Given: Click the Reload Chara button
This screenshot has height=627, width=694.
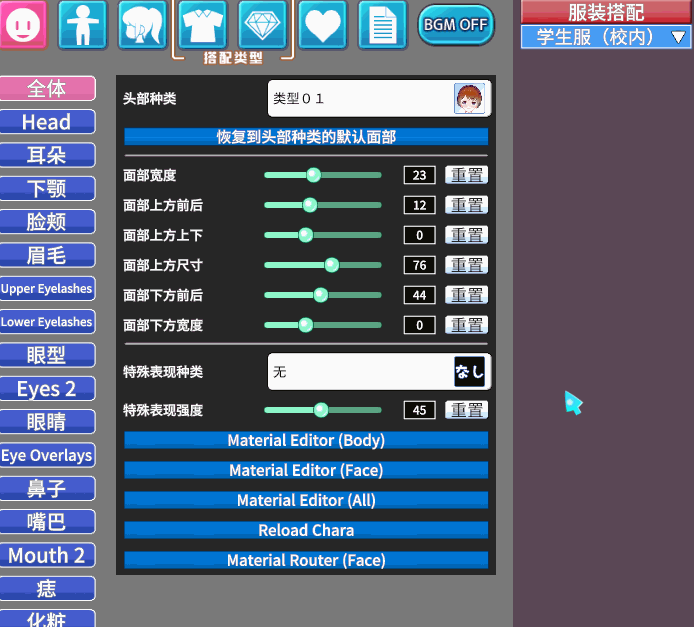Looking at the screenshot, I should 306,530.
